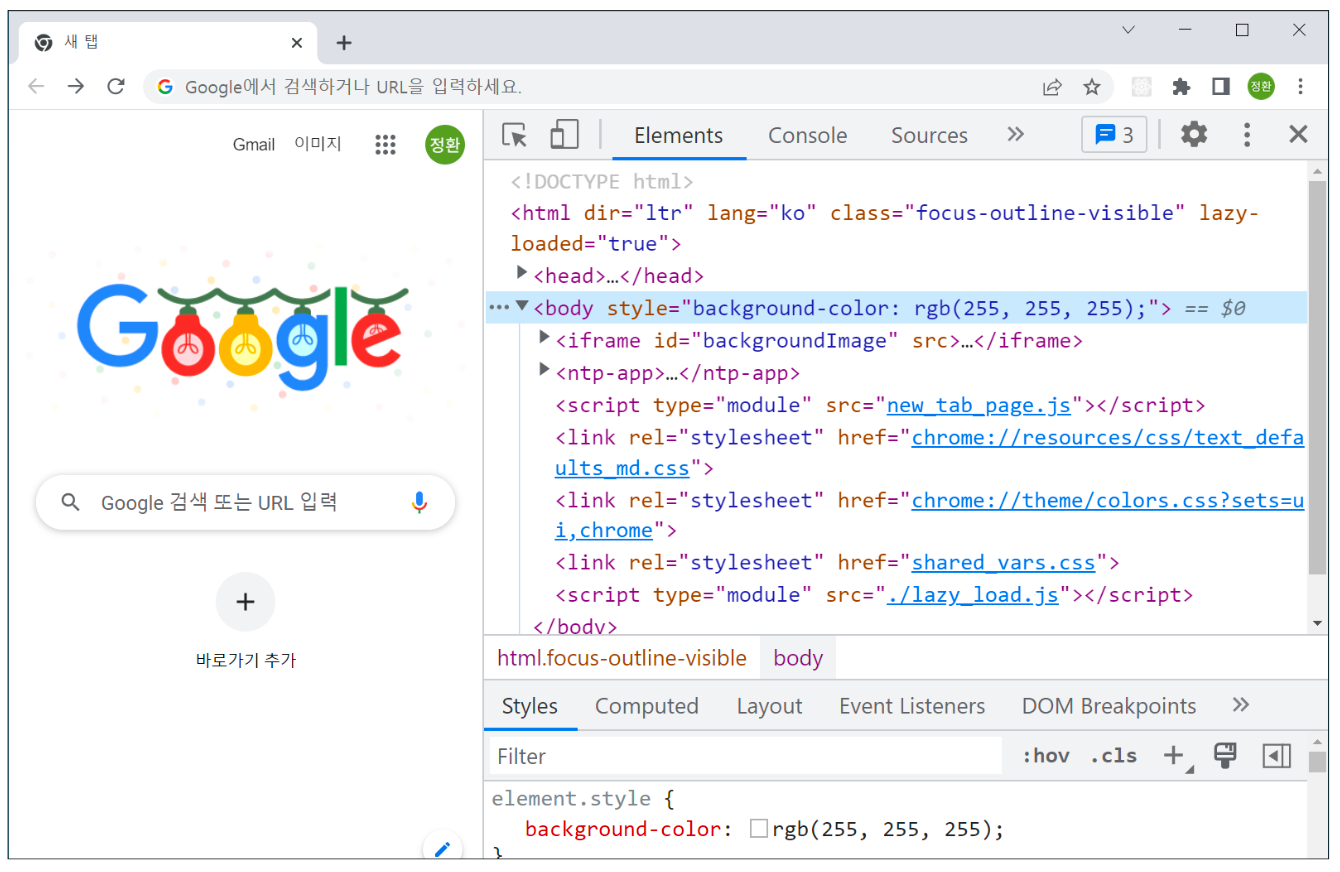Open the 3 issues counter button
The width and height of the screenshot is (1340, 872).
coord(1114,135)
